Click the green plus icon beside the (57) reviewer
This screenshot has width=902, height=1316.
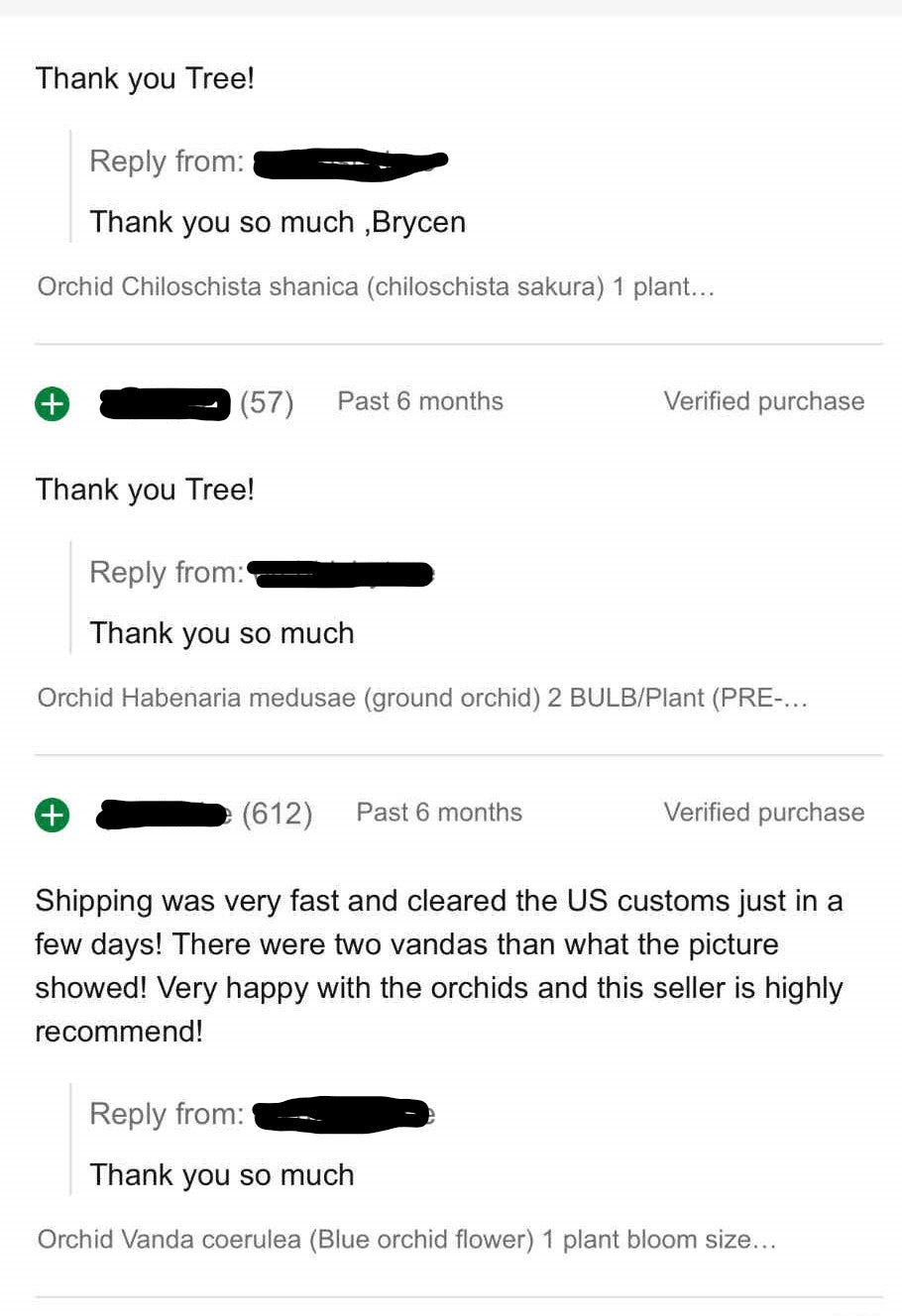(53, 403)
